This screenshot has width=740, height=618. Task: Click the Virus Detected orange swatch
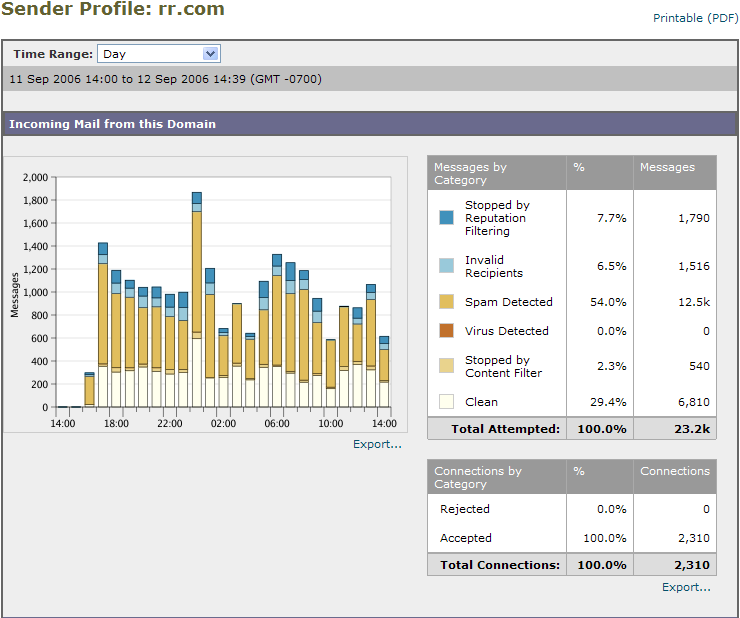click(x=446, y=330)
